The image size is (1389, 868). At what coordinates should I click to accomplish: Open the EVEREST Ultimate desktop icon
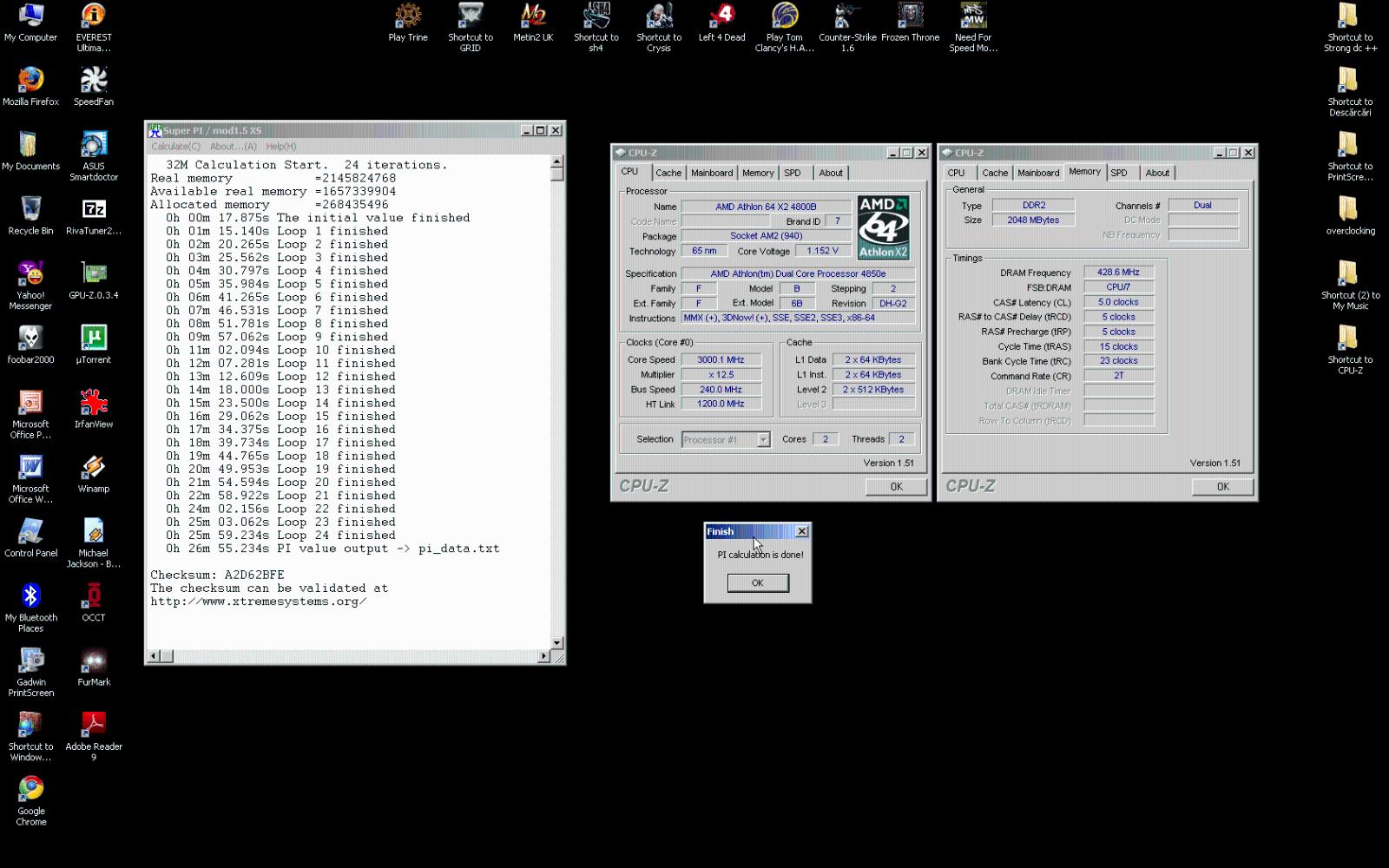tap(94, 26)
